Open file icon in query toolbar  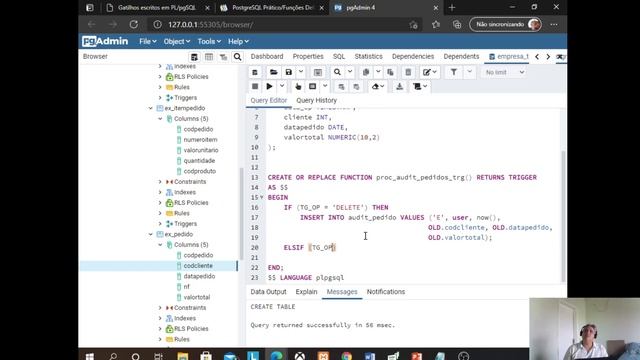tap(273, 72)
